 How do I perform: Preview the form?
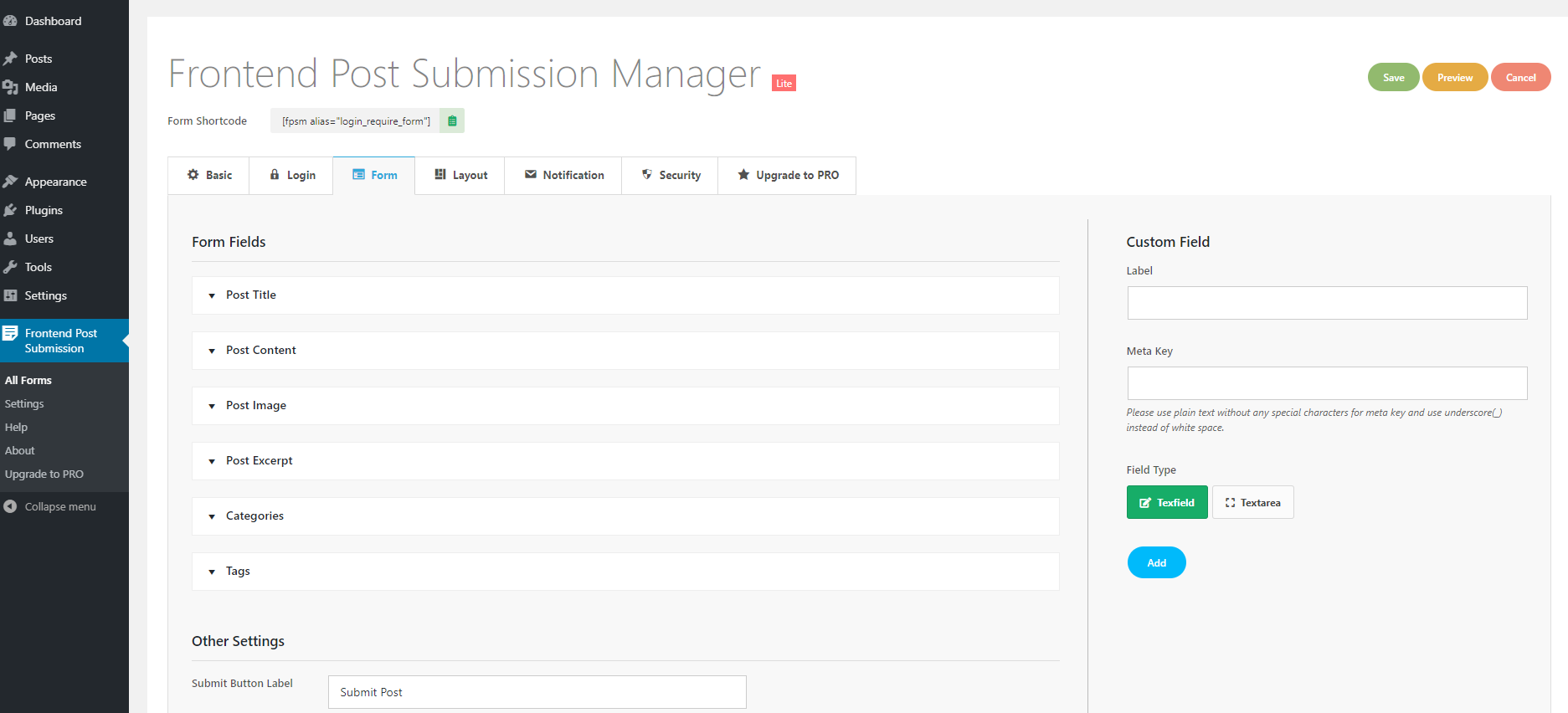click(1455, 77)
